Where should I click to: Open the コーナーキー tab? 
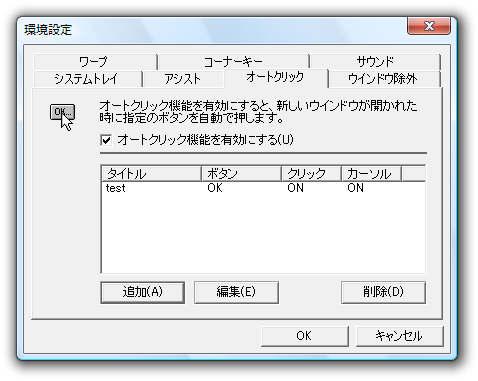pyautogui.click(x=233, y=61)
